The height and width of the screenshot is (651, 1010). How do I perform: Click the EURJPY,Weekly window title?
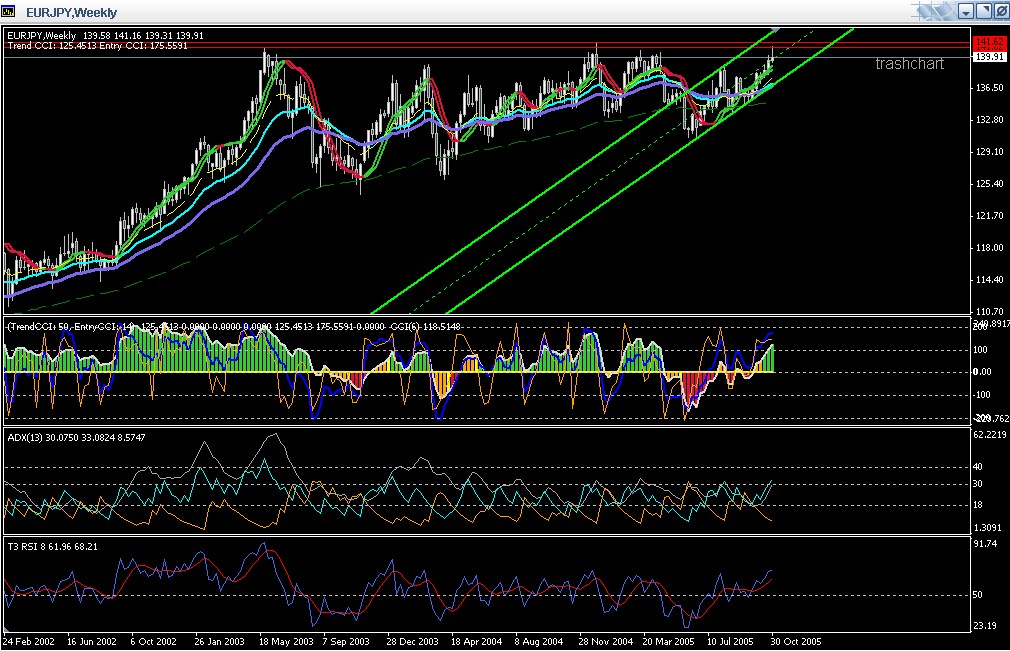[71, 12]
